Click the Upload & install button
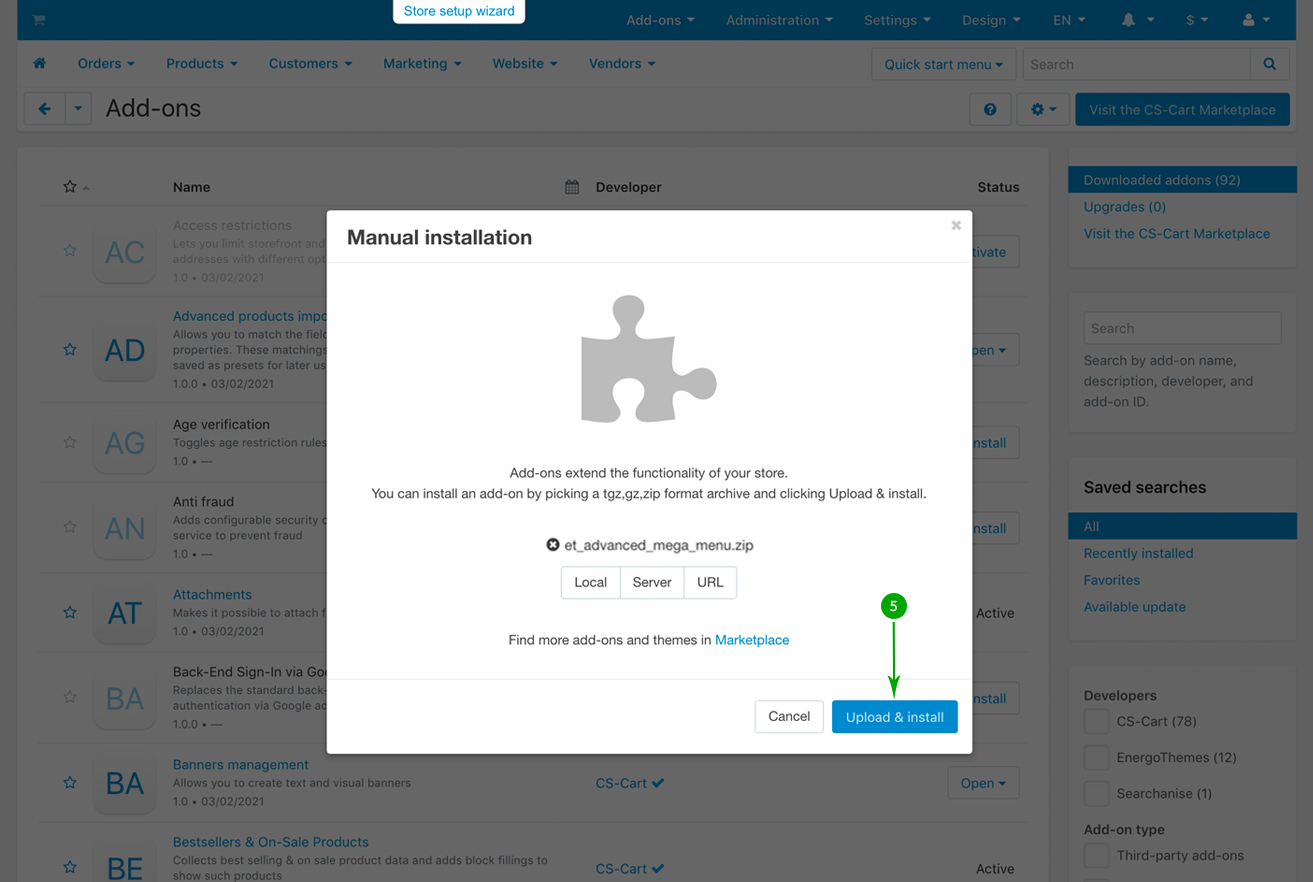1313x882 pixels. 894,717
